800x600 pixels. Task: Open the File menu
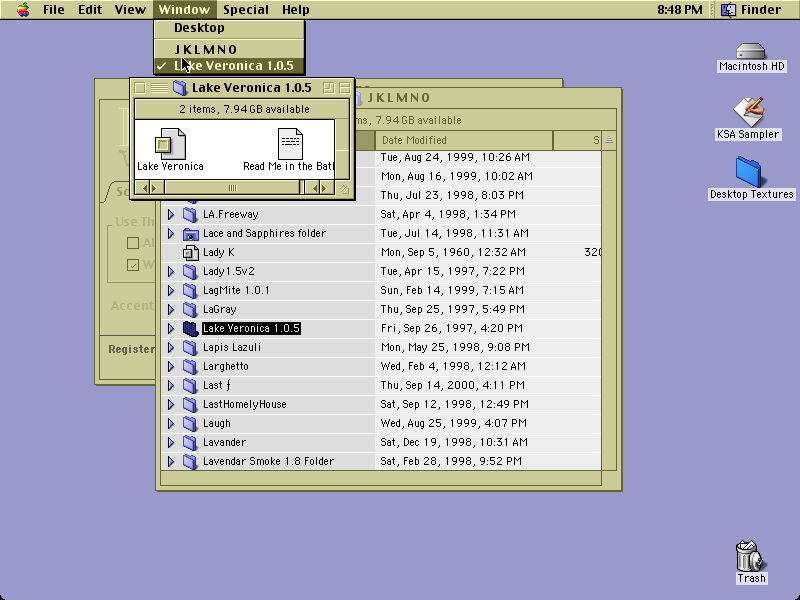tap(54, 10)
